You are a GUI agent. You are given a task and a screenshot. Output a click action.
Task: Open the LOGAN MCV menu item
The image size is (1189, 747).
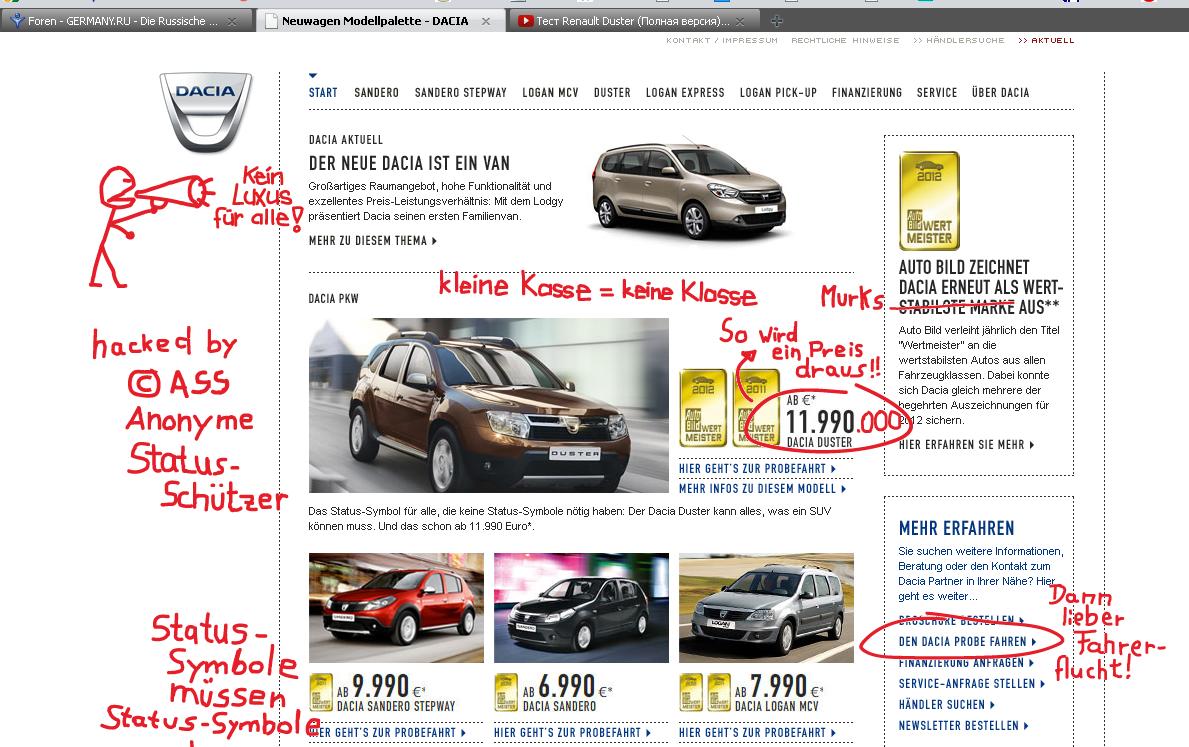tap(550, 93)
